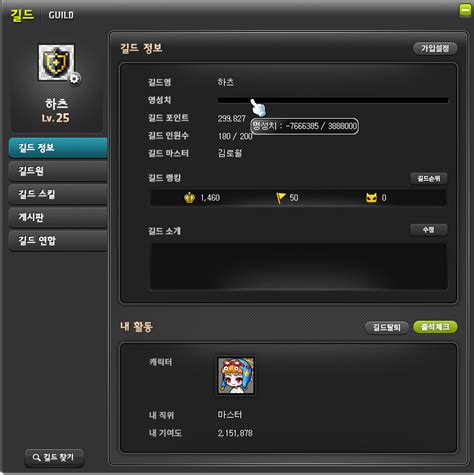Minimize the guild window with the green button
This screenshot has height=475, width=474.
tap(465, 10)
